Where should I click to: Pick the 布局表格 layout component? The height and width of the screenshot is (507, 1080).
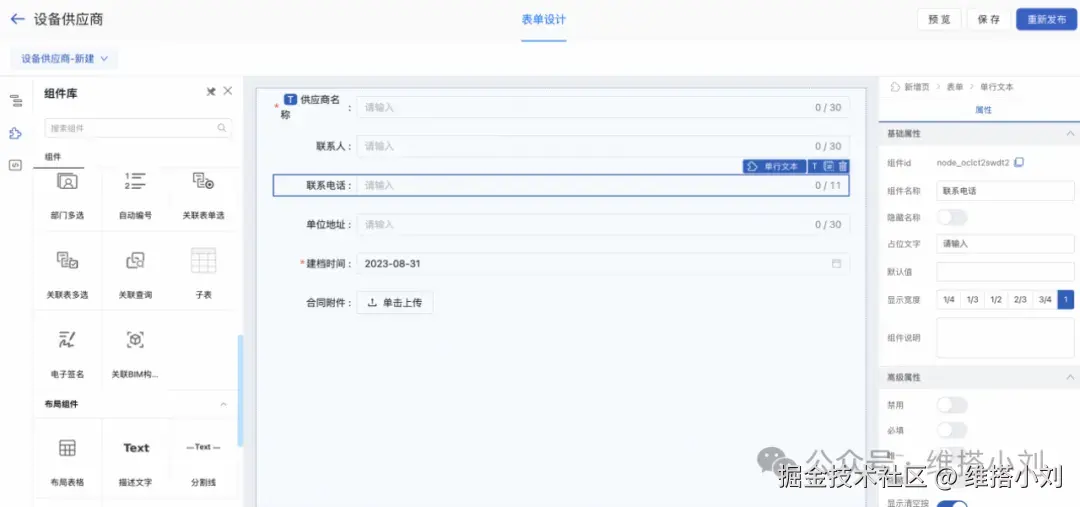(67, 460)
